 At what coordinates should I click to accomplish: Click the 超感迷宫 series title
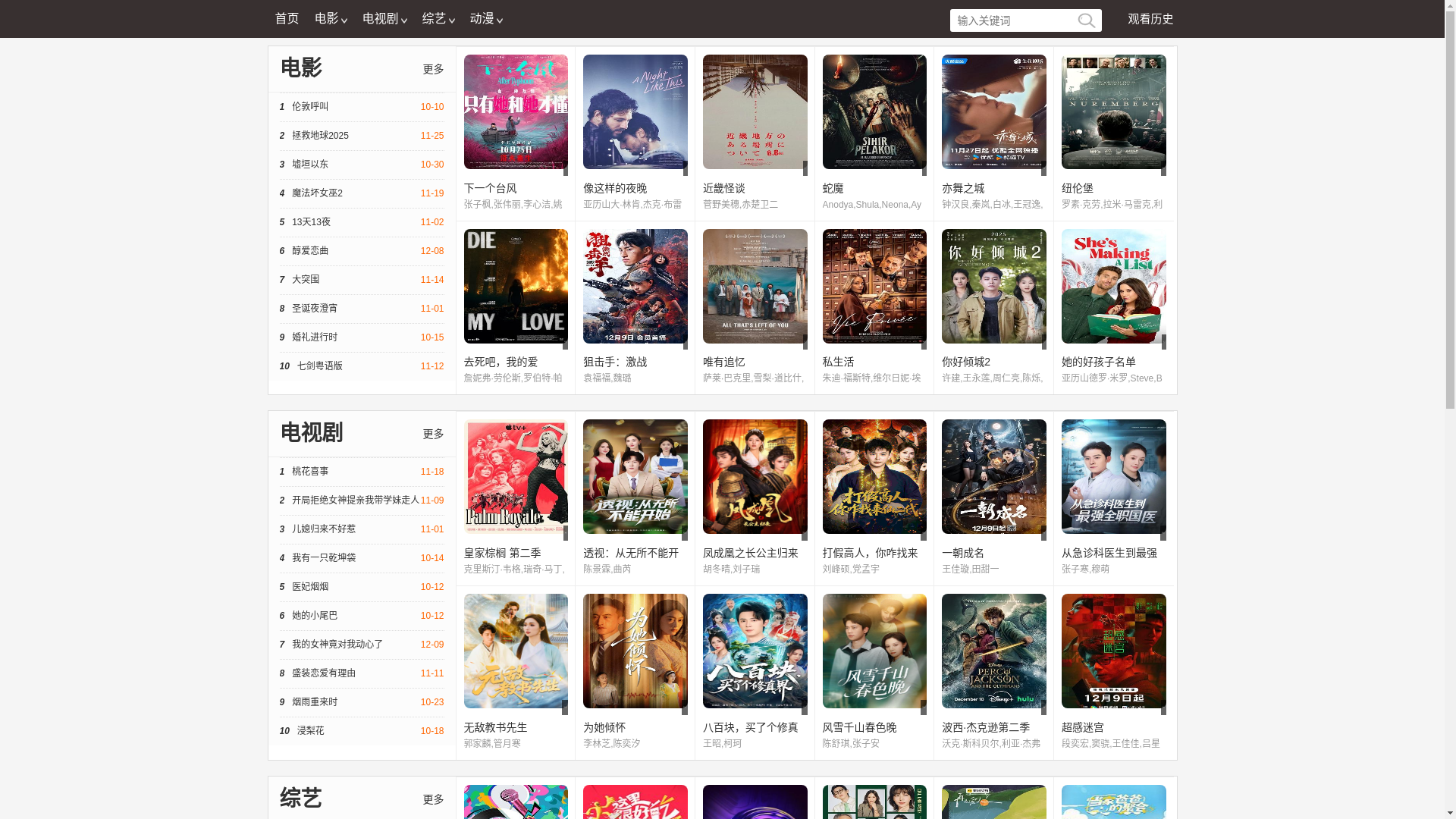(1082, 727)
